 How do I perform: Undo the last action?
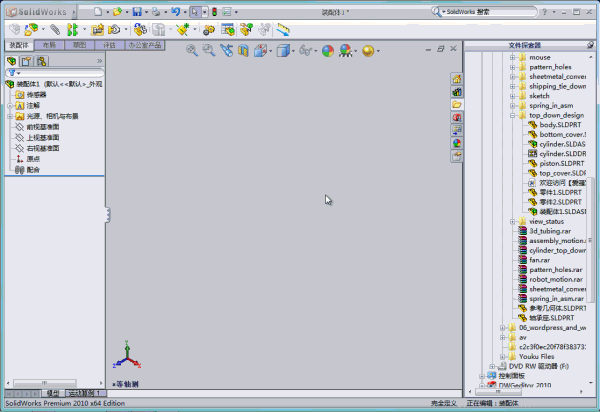click(x=176, y=12)
